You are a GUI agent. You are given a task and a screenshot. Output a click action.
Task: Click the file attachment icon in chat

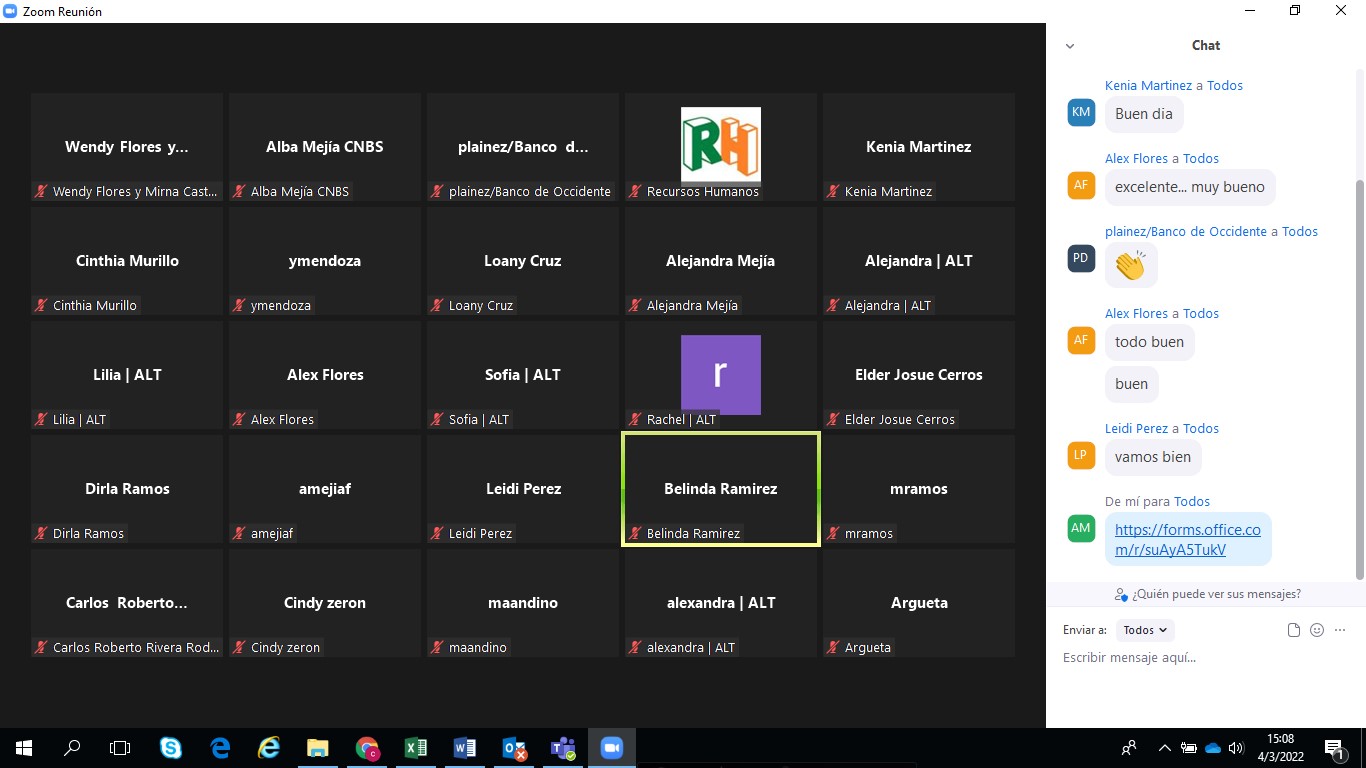pos(1294,630)
